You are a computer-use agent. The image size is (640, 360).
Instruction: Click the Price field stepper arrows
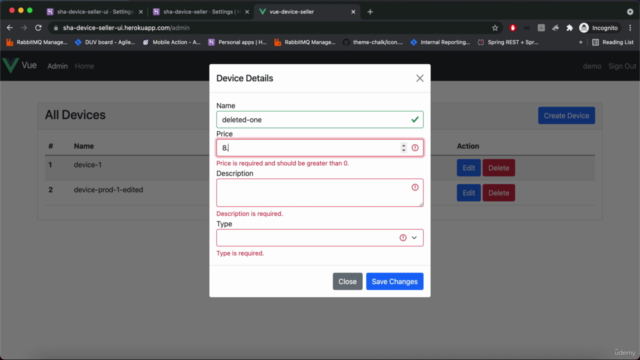coord(404,148)
